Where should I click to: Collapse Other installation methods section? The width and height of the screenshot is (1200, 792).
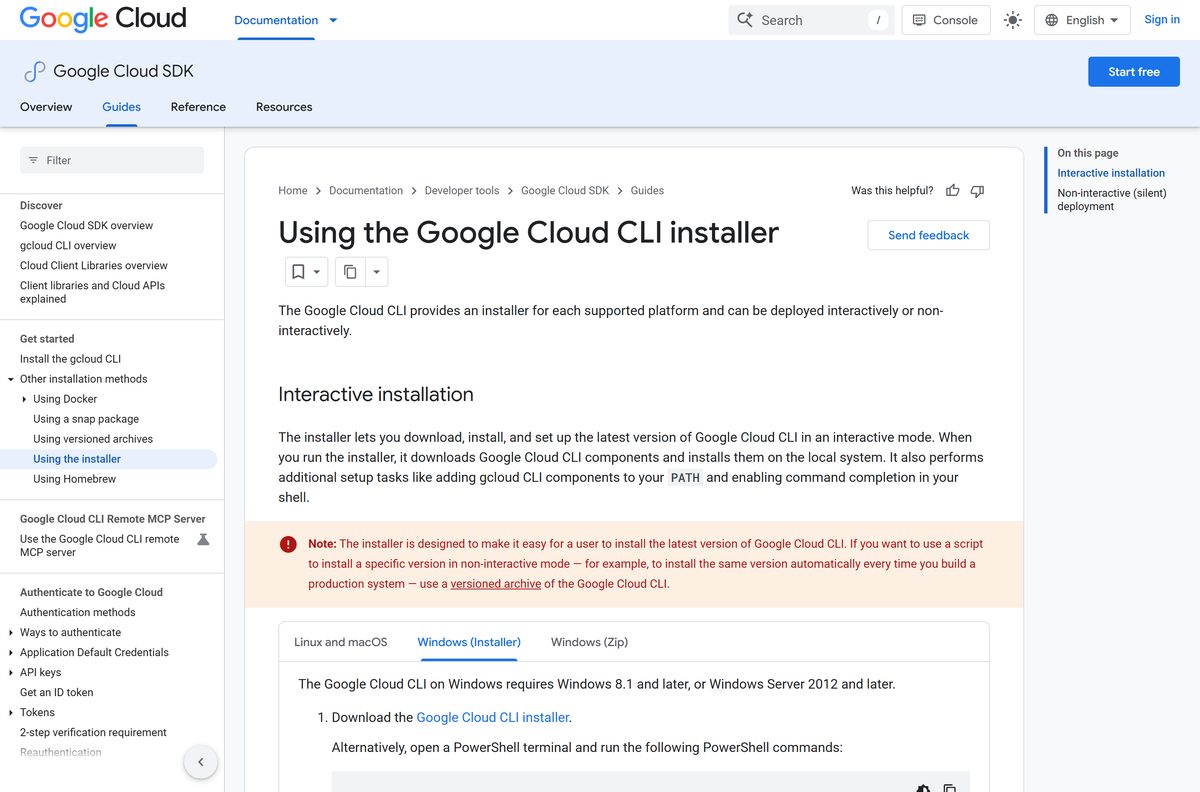point(10,379)
